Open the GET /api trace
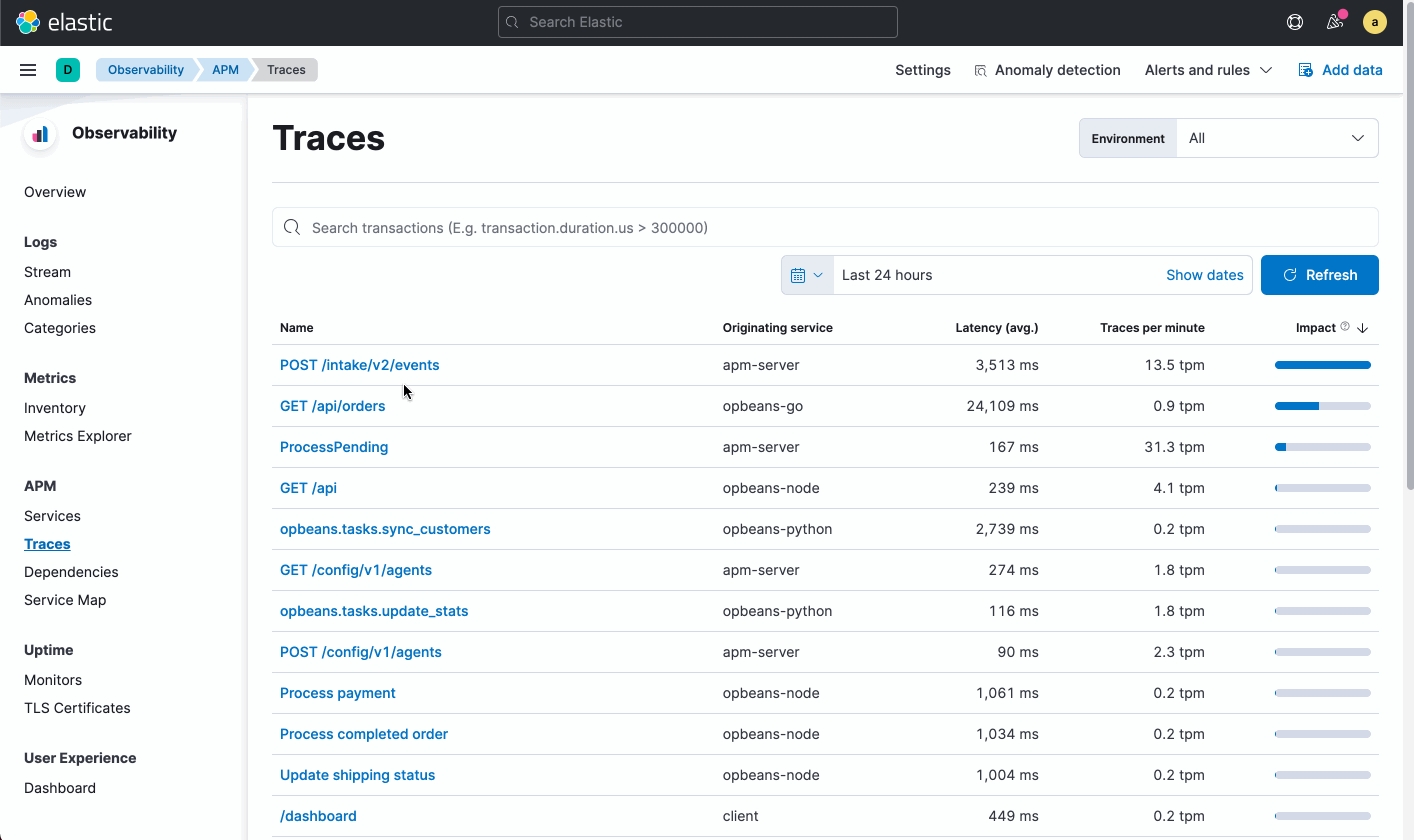Image resolution: width=1414 pixels, height=840 pixels. (x=308, y=488)
